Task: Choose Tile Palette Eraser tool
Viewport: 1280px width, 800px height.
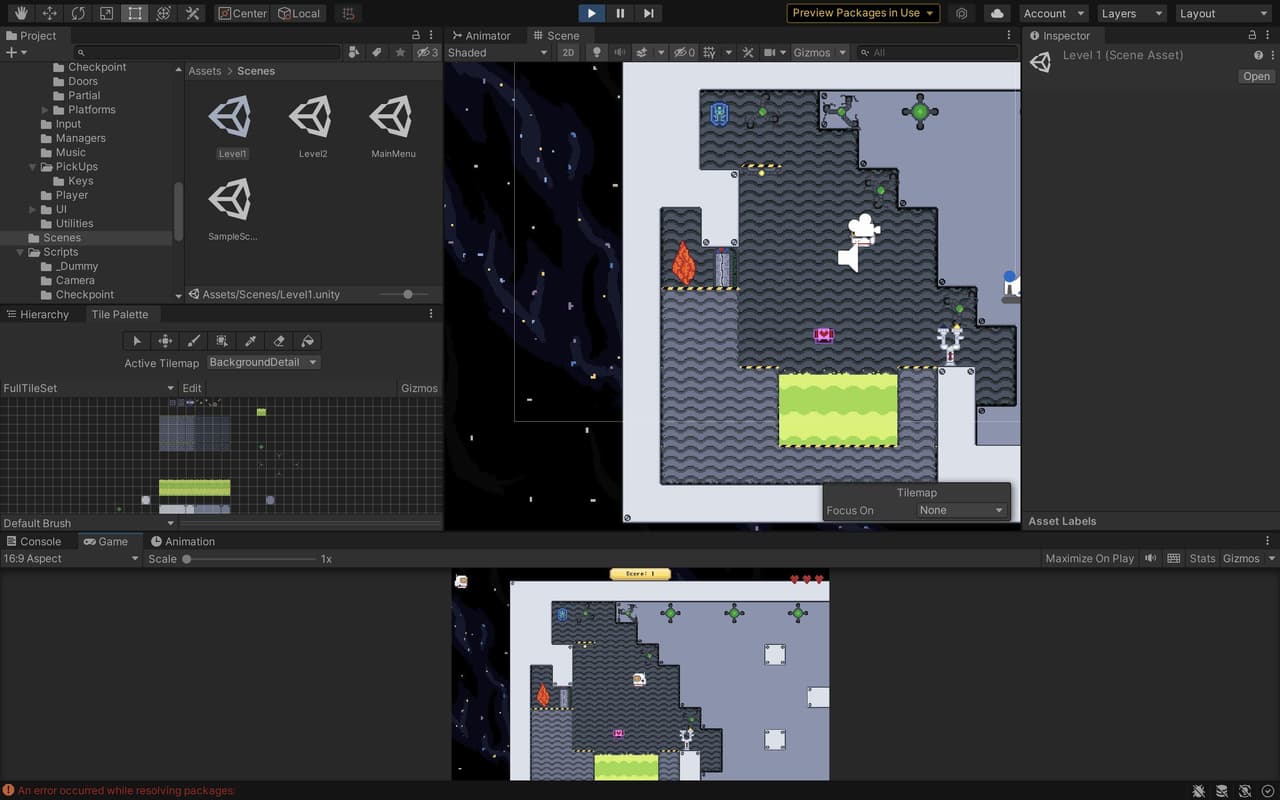Action: (x=279, y=341)
